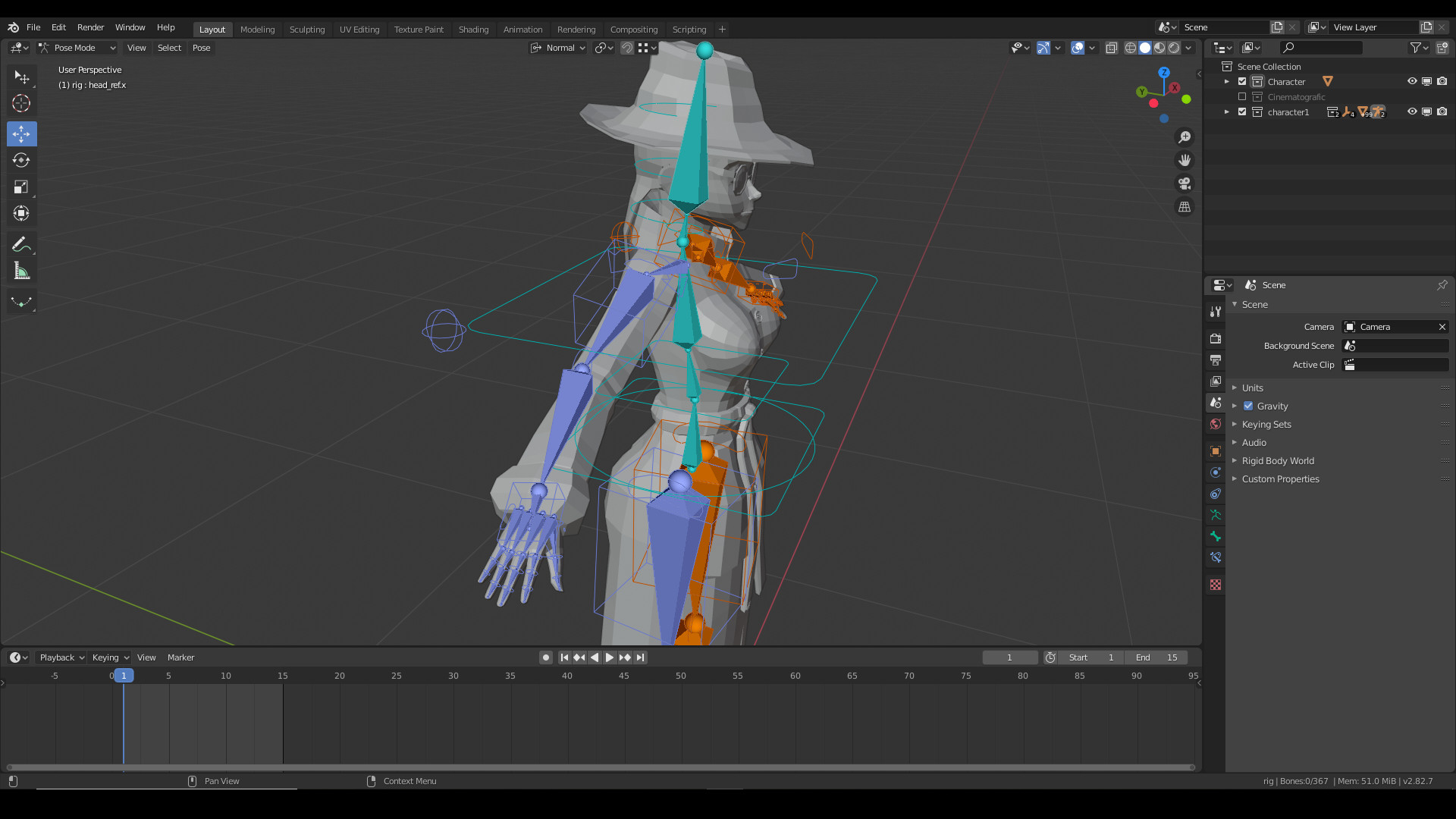Select the Annotate pencil tool

point(21,244)
